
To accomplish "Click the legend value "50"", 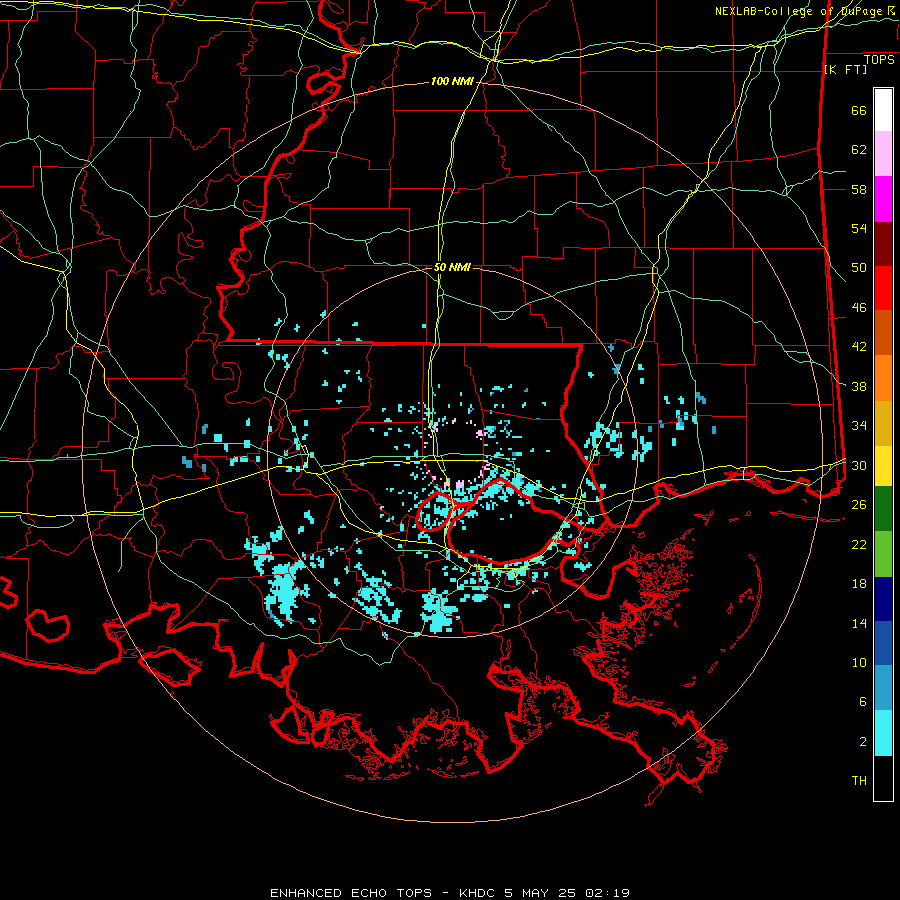I will 859,268.
